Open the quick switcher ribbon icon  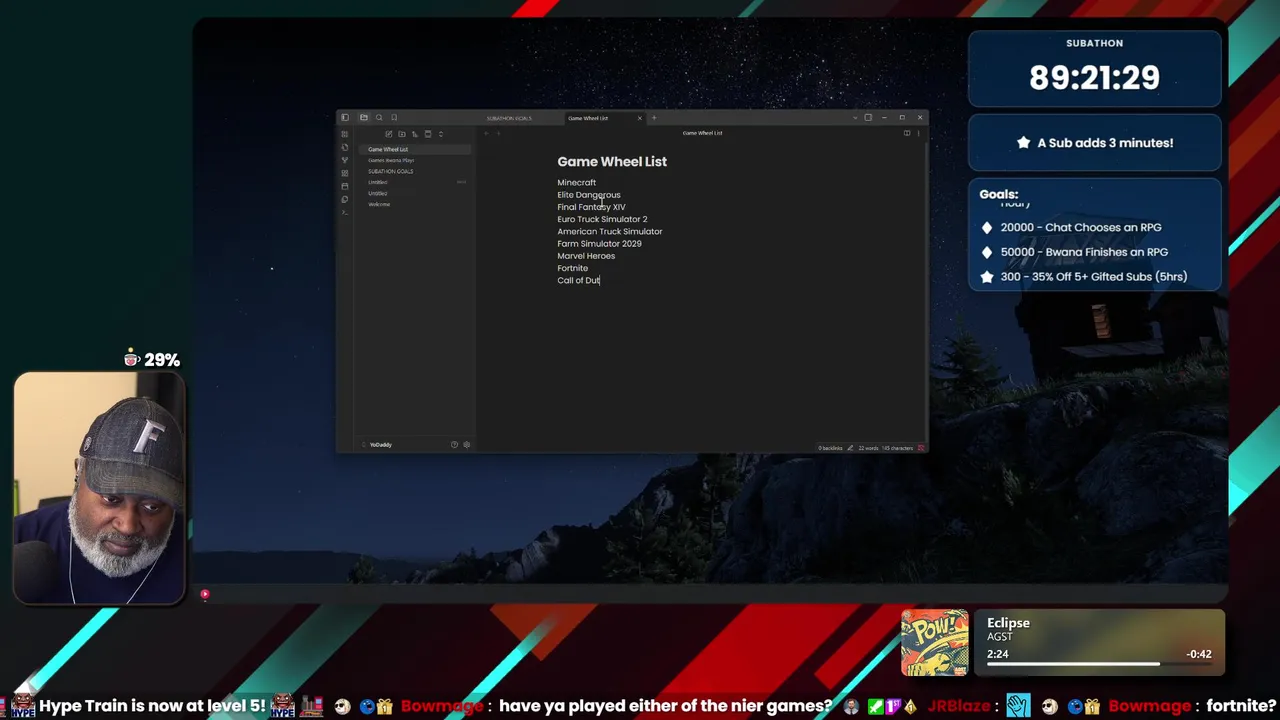[345, 134]
